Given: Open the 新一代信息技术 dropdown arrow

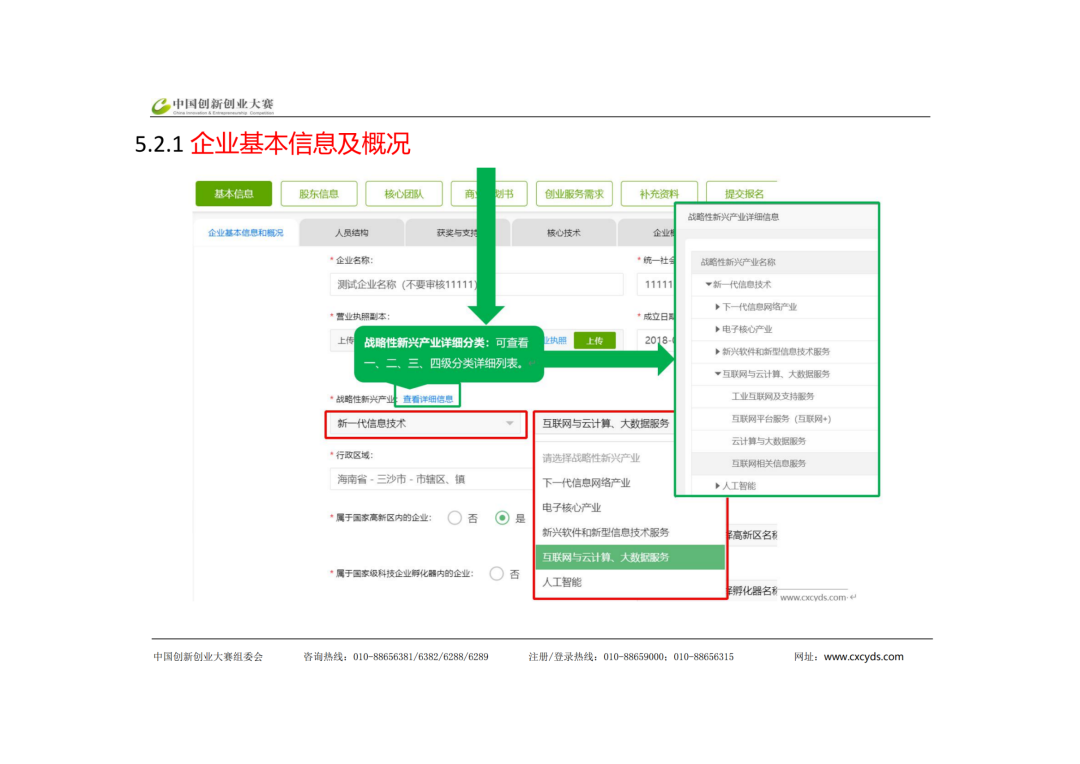Looking at the screenshot, I should pyautogui.click(x=510, y=424).
